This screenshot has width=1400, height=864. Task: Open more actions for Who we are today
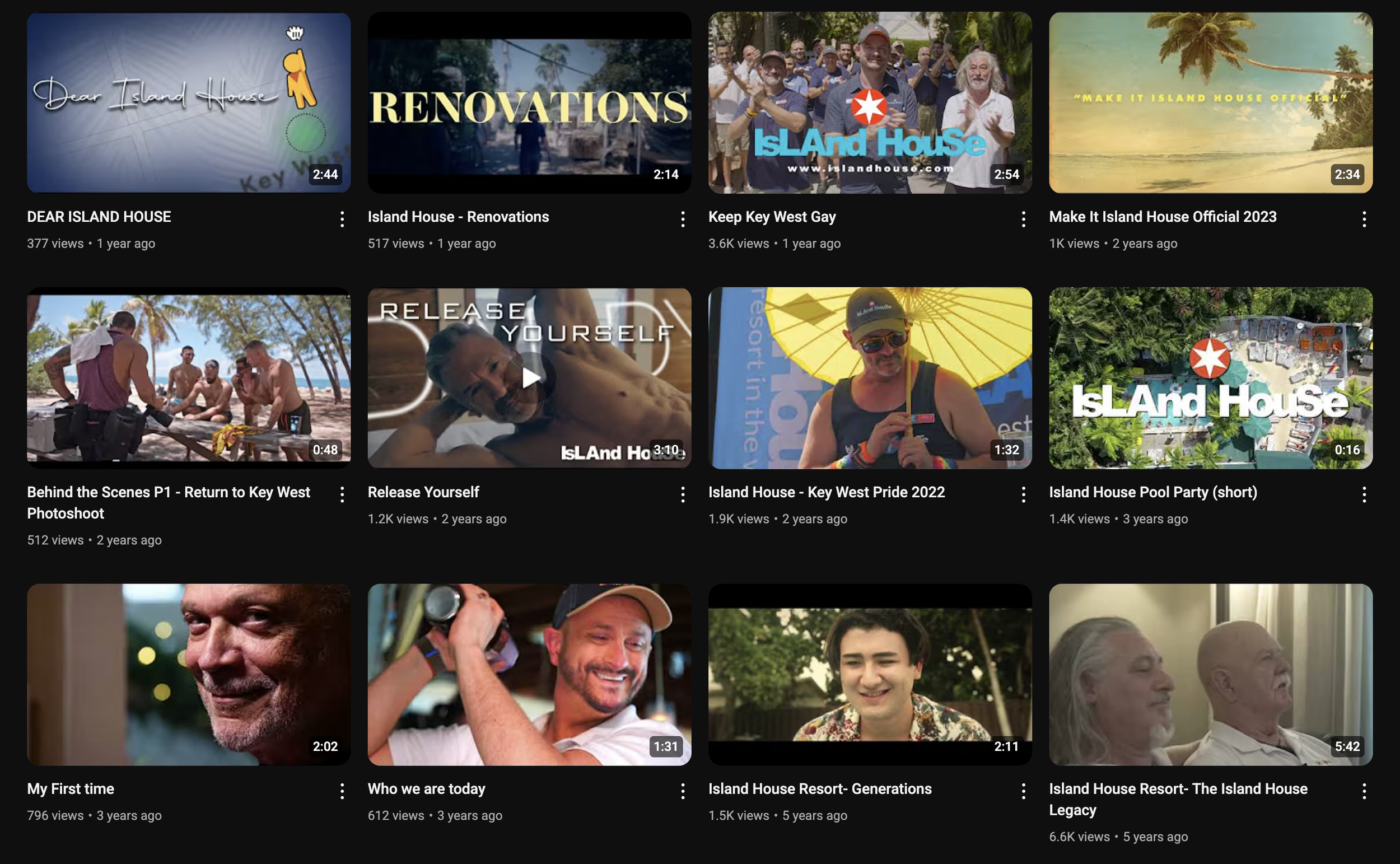point(682,791)
